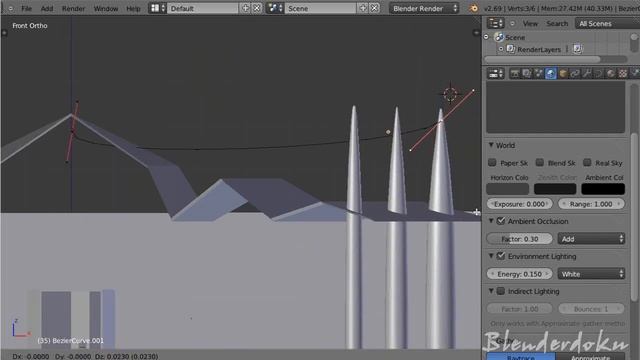Open the Render menu

click(x=73, y=9)
